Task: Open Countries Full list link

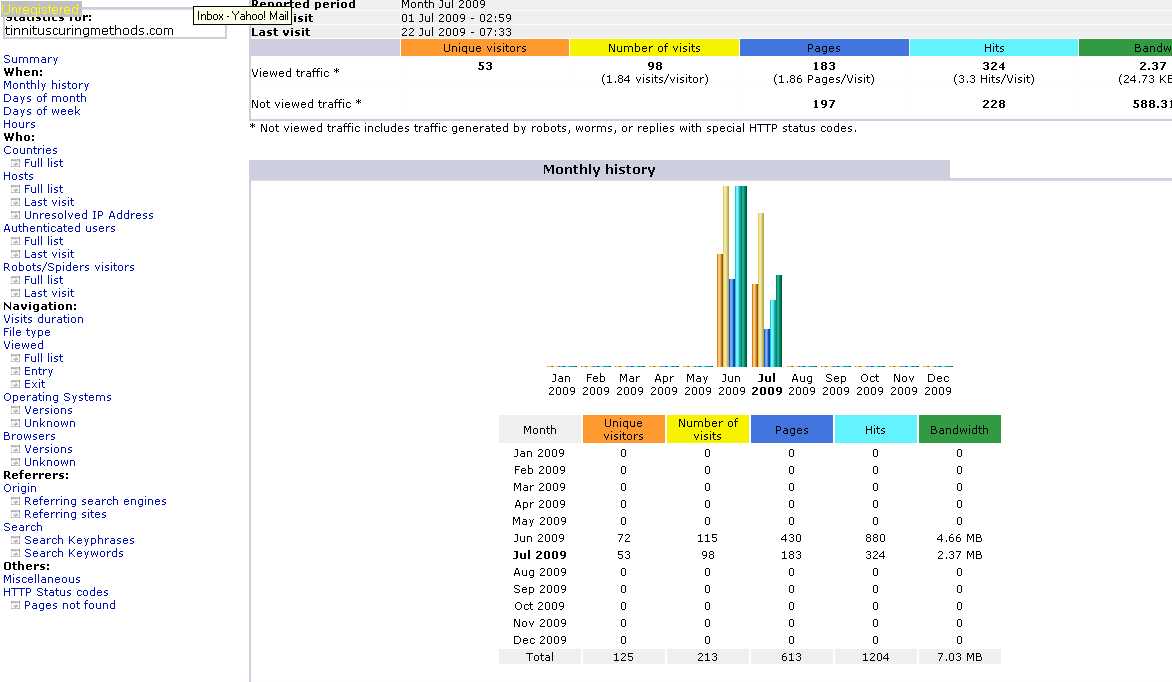Action: click(43, 163)
